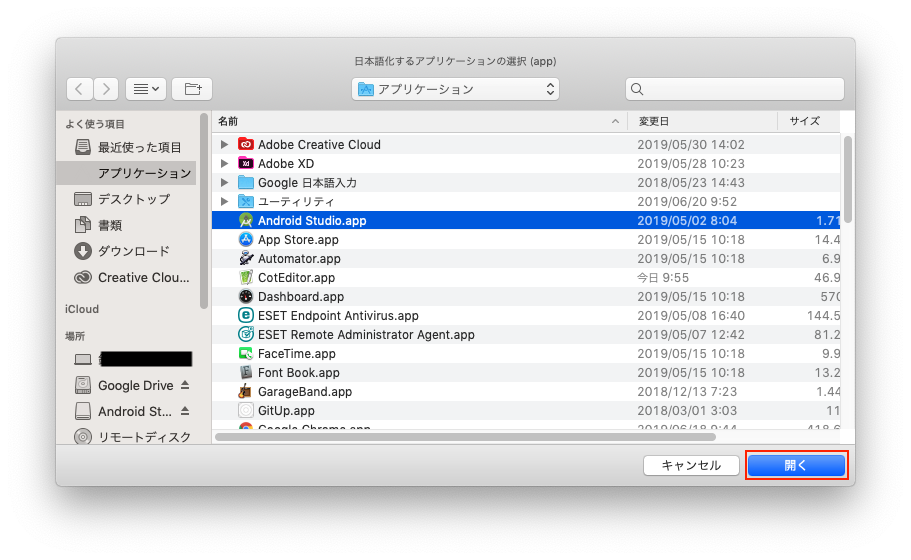This screenshot has height=560, width=911.
Task: Click the ユーティリティ folder icon
Action: (x=246, y=202)
